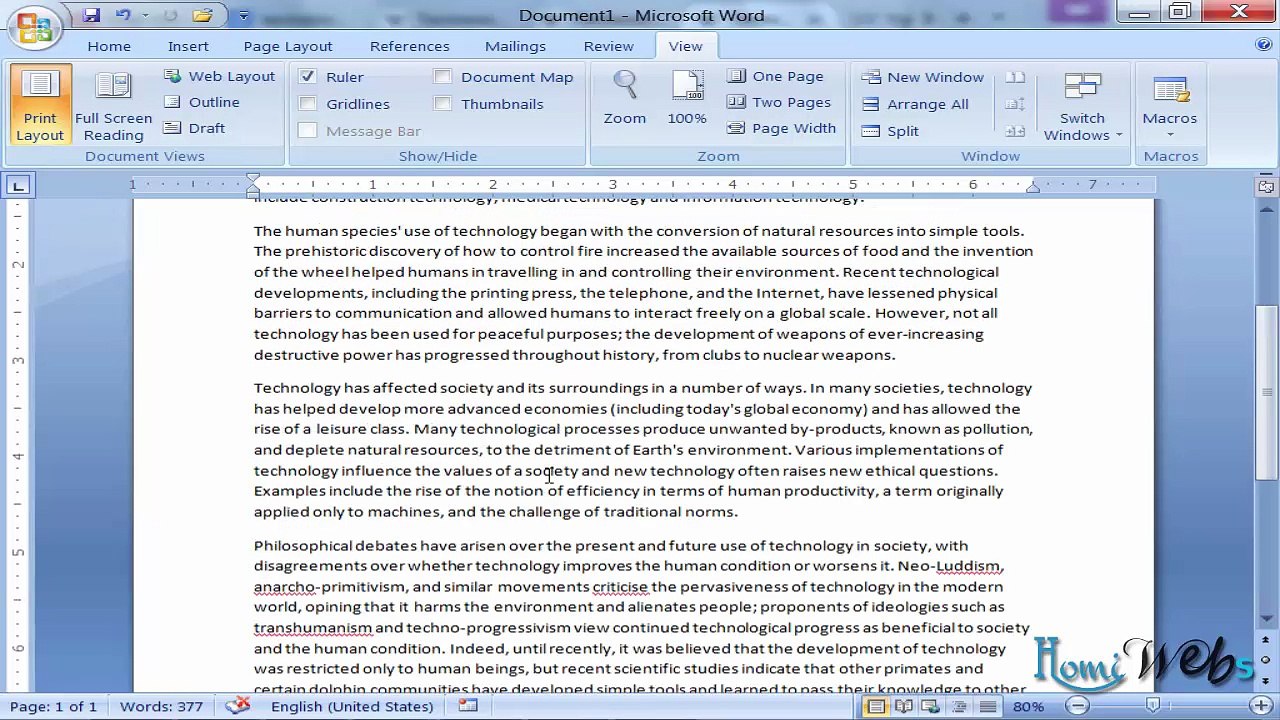Select Outline document view
The width and height of the screenshot is (1280, 720).
coord(202,102)
